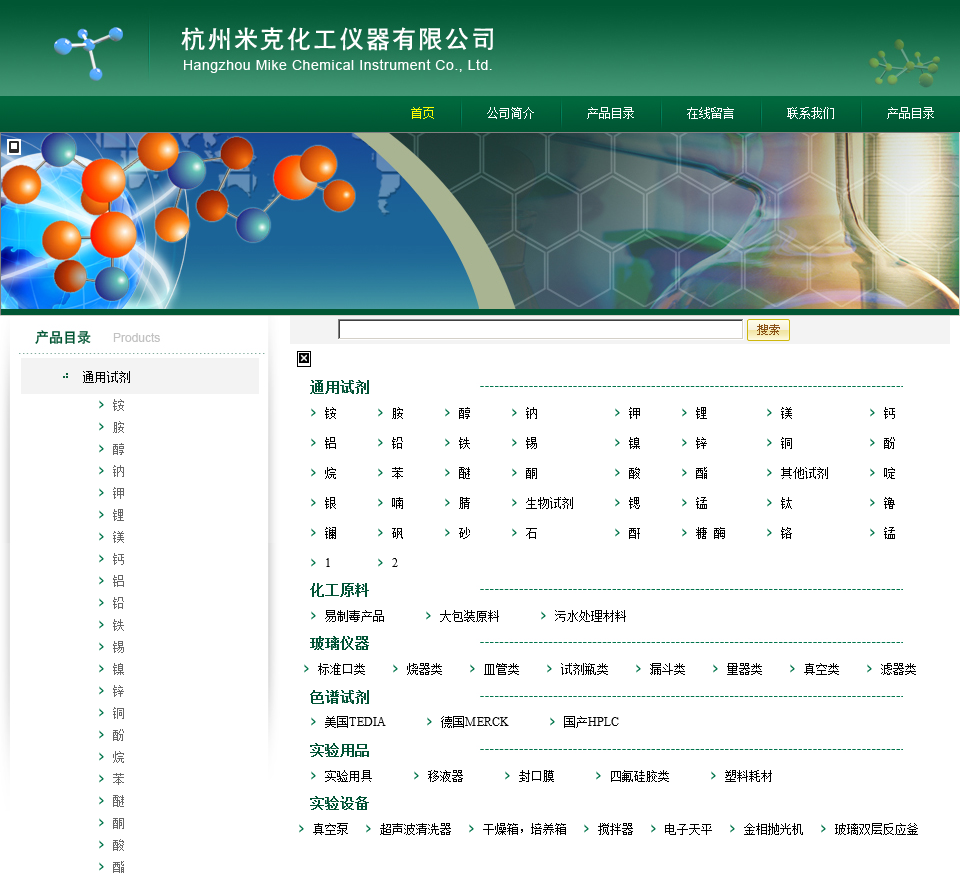The image size is (960, 873).
Task: Open the 污水处理材料 link
Action: click(590, 616)
